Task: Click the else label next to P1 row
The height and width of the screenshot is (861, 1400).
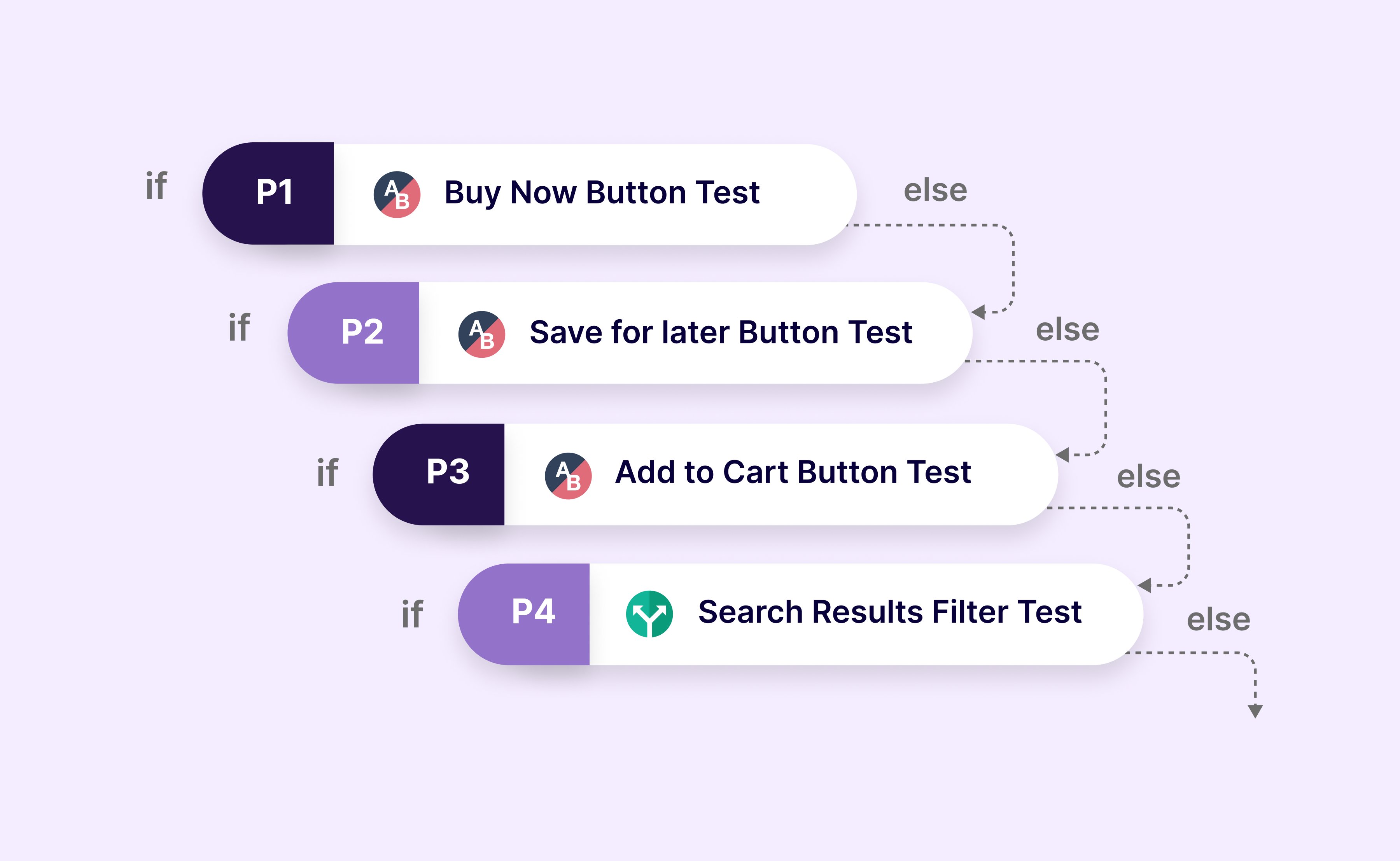Action: coord(935,190)
